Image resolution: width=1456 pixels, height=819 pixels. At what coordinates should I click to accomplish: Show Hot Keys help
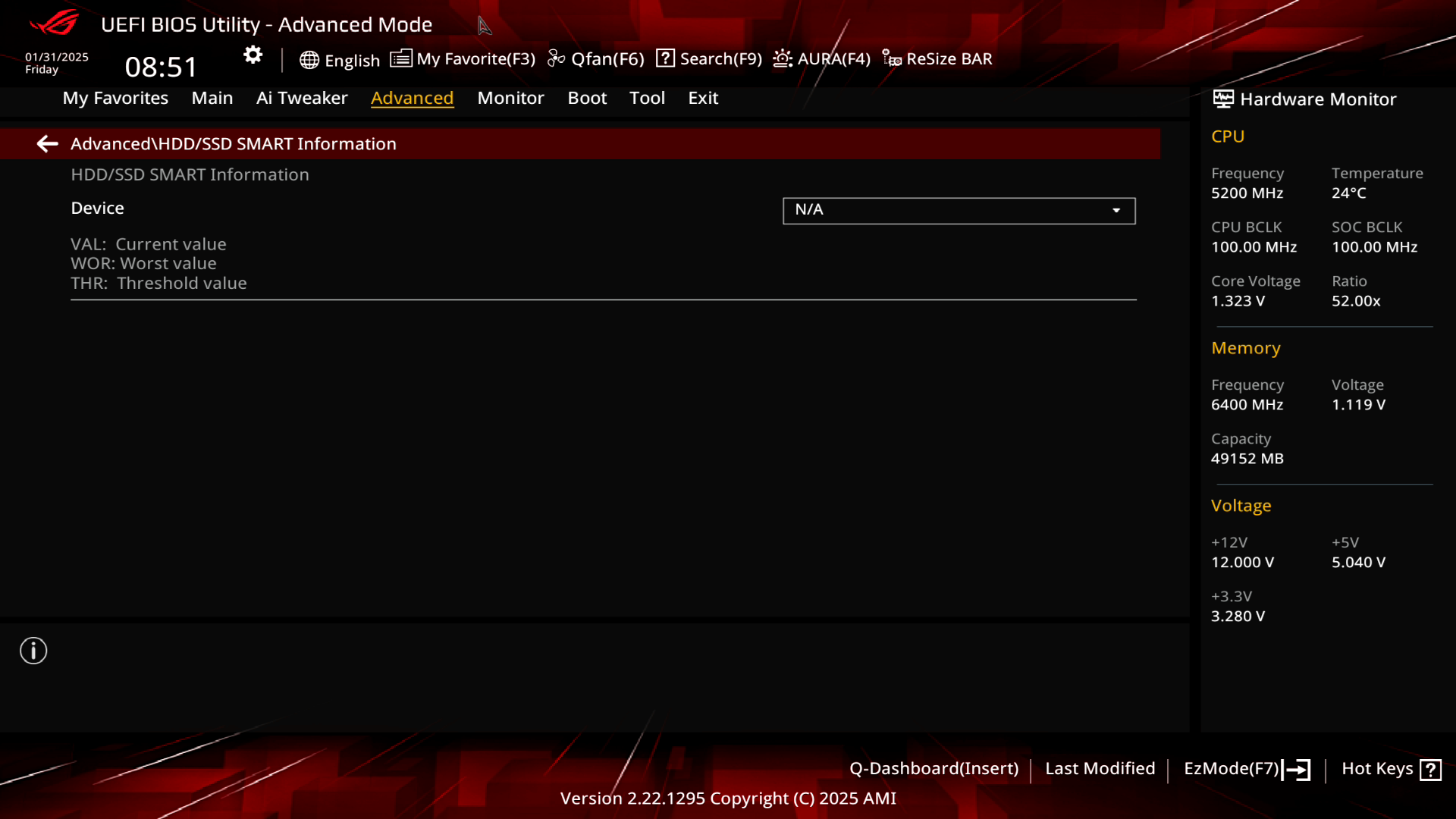point(1377,768)
